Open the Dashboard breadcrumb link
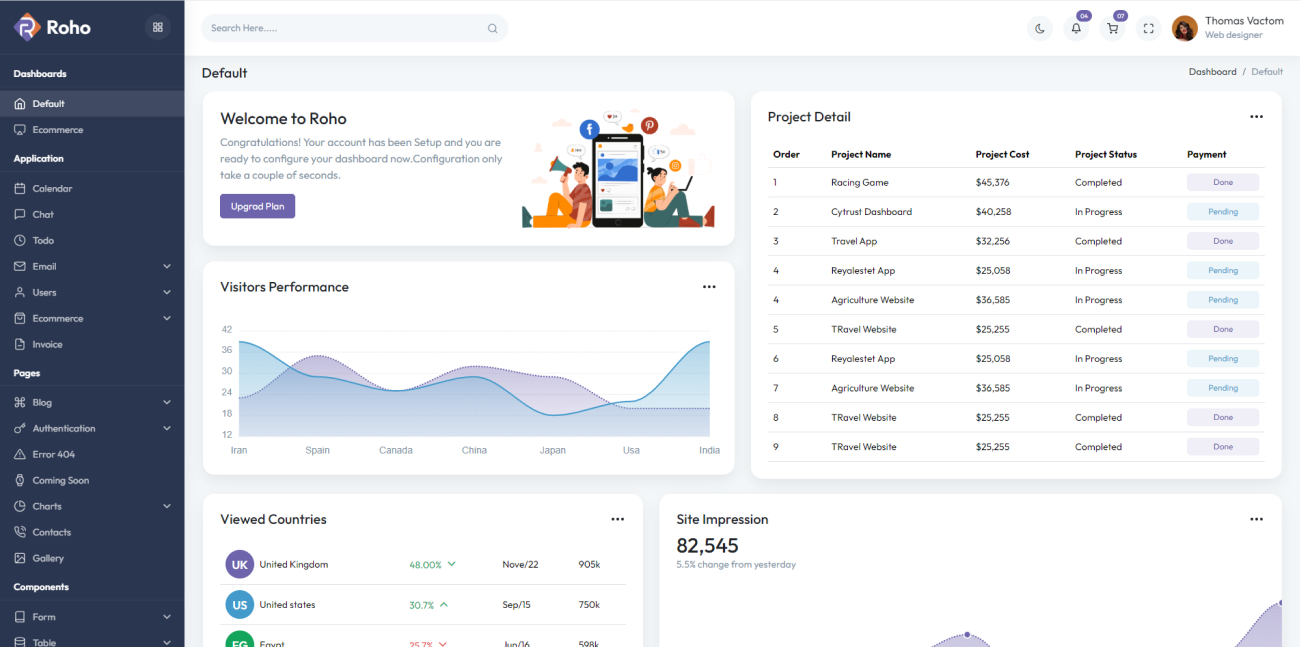The width and height of the screenshot is (1300, 647). coord(1213,71)
